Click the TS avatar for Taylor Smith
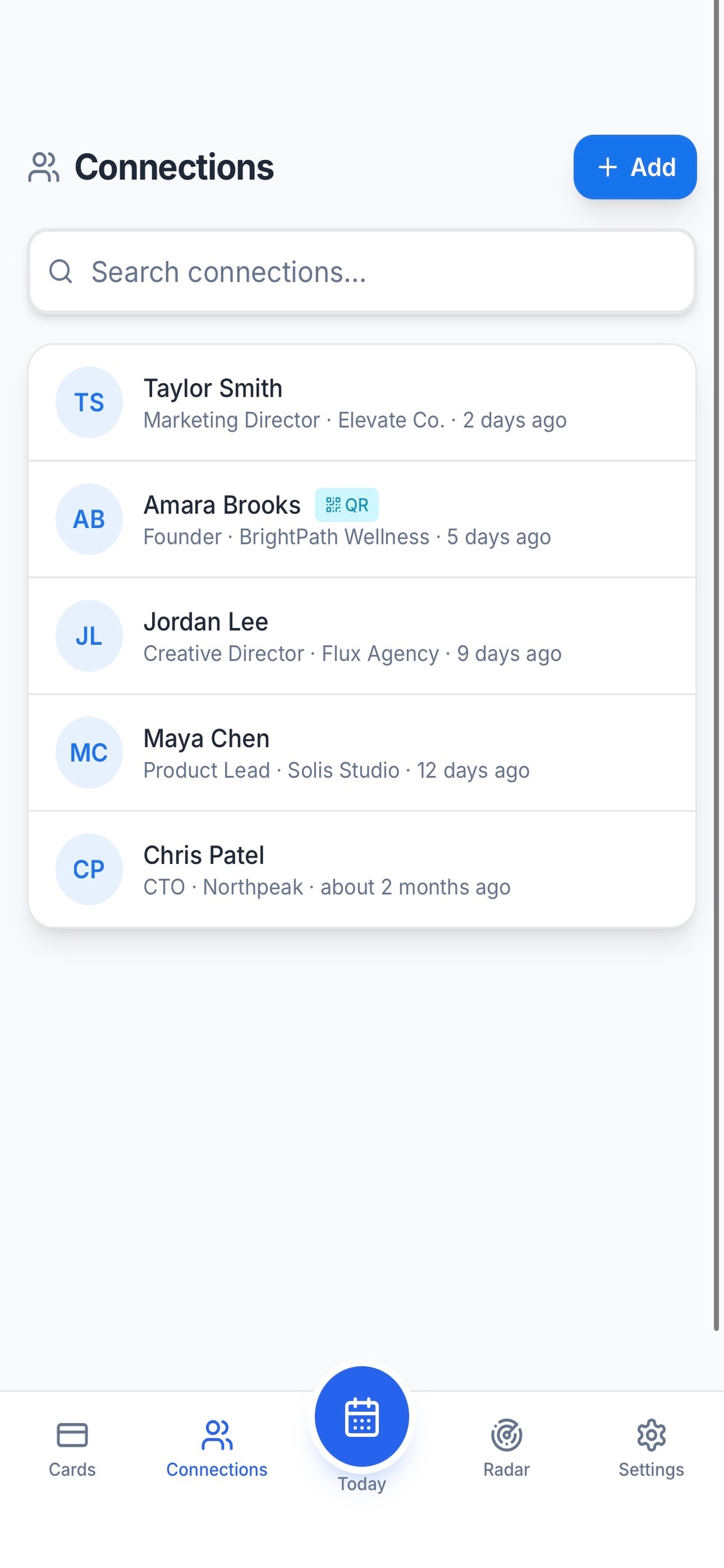The image size is (724, 1568). click(89, 402)
